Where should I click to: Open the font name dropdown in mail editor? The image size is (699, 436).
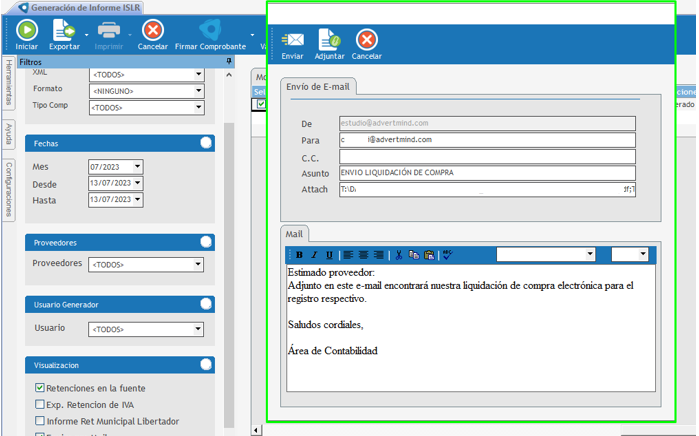point(590,255)
